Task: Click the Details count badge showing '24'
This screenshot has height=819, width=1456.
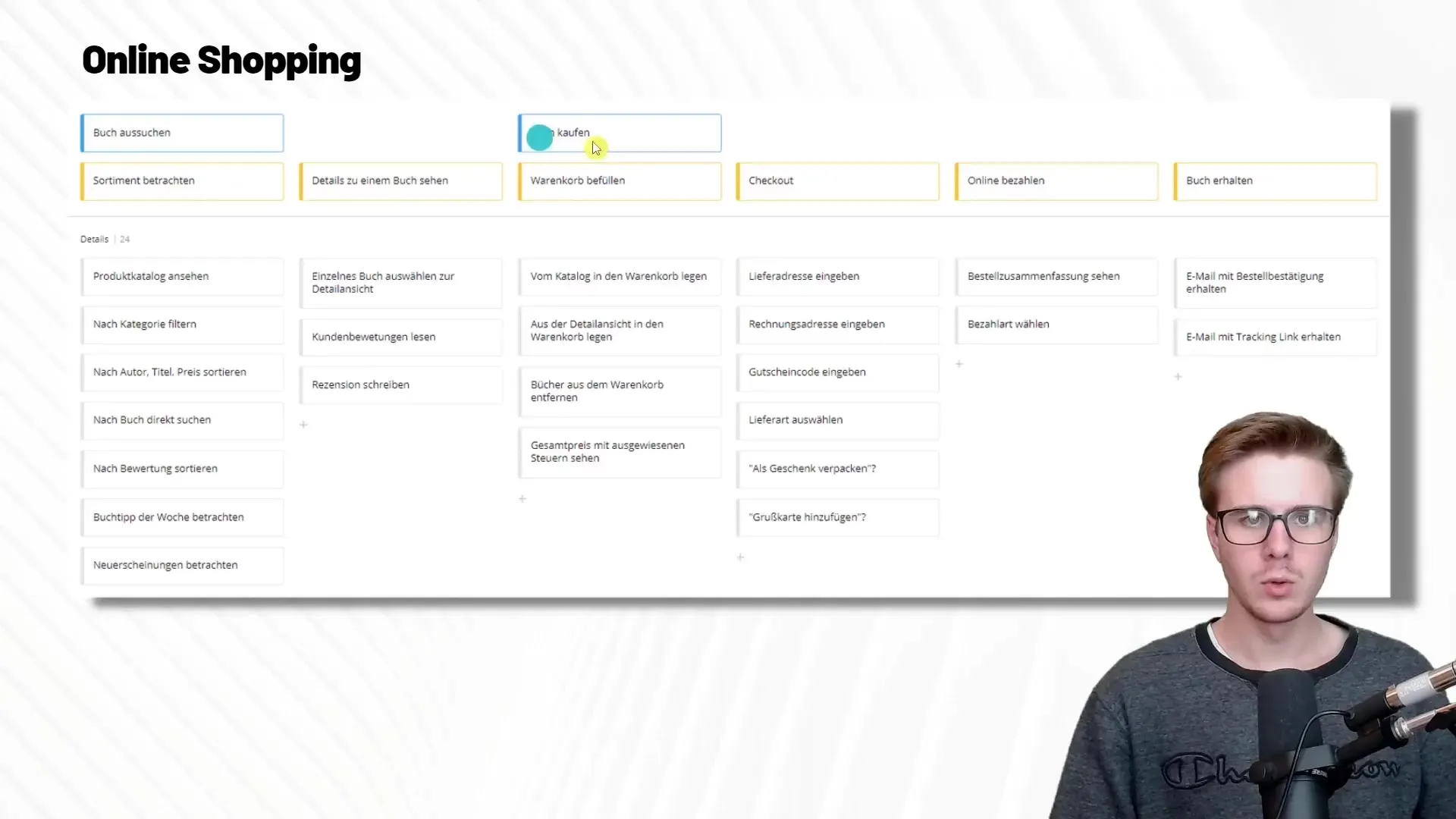Action: click(124, 239)
